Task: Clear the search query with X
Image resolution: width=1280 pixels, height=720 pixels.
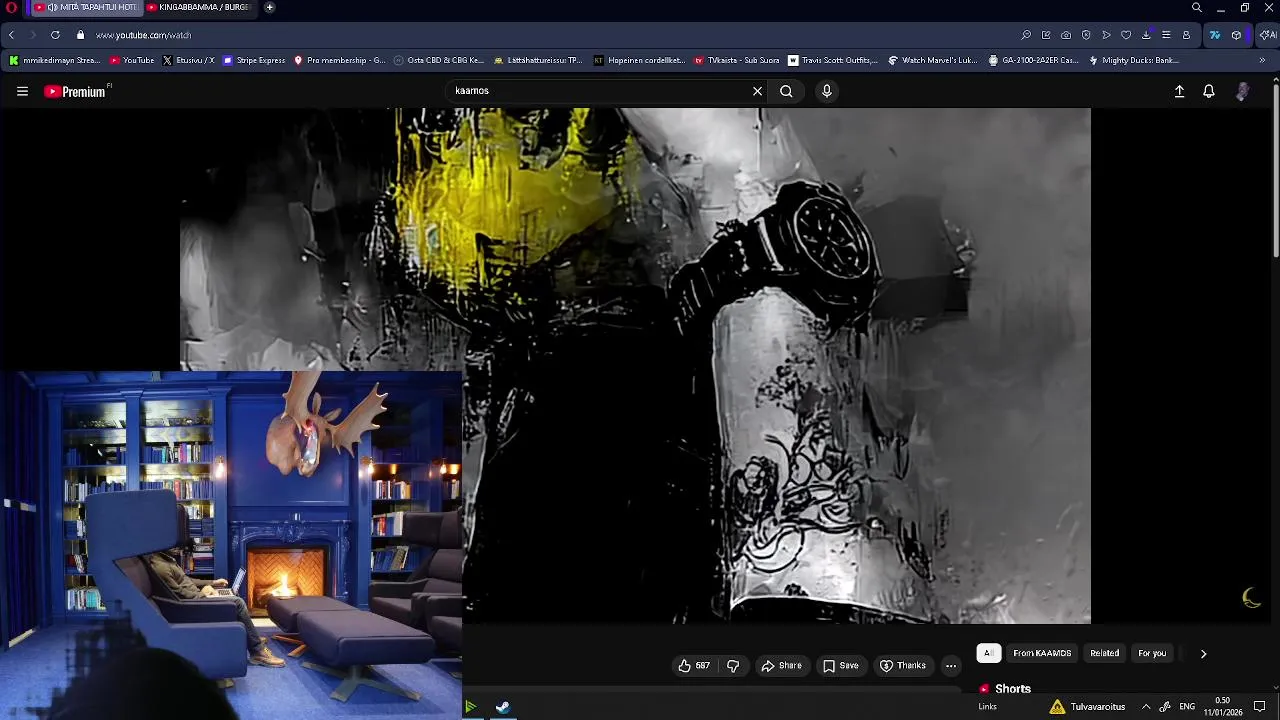Action: [x=757, y=91]
